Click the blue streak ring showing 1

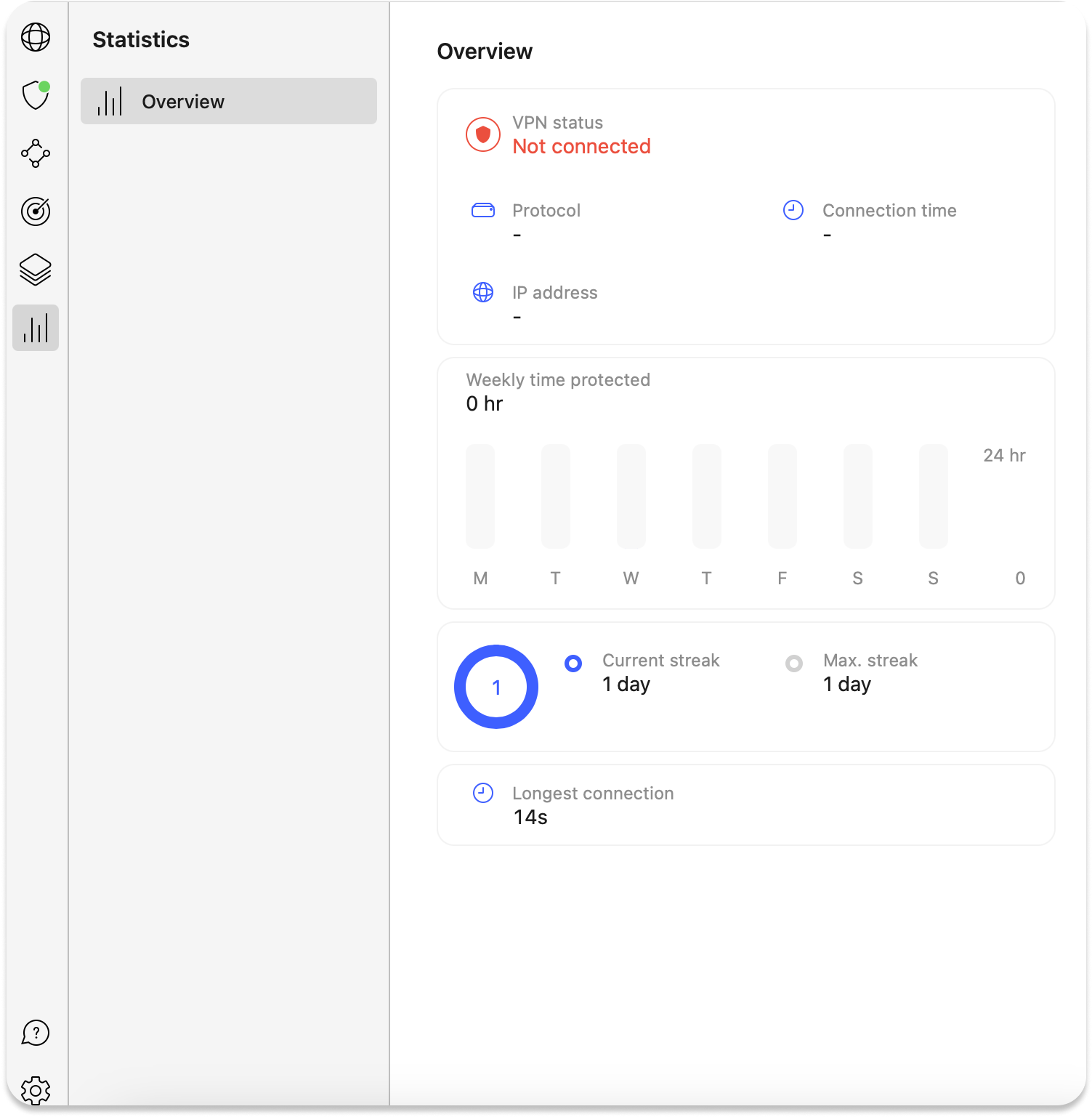[x=496, y=687]
